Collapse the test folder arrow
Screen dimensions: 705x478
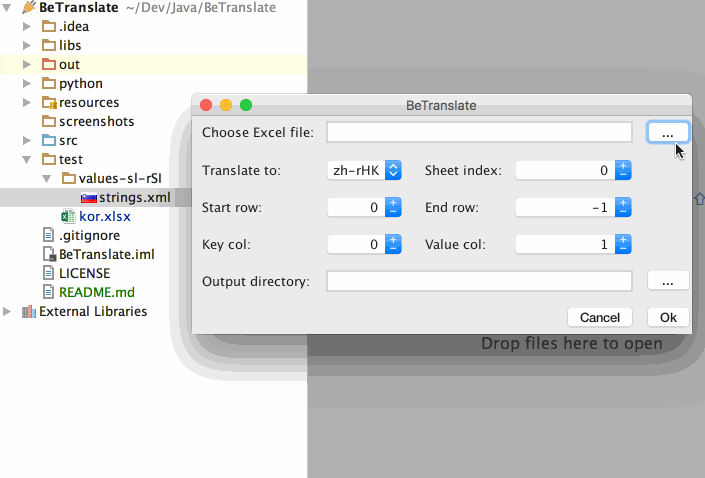pos(27,160)
